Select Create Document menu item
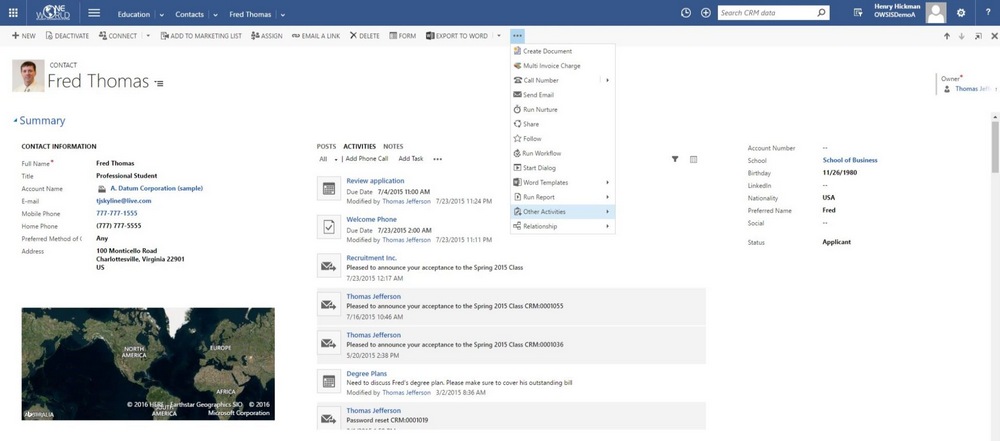The width and height of the screenshot is (1000, 441). pos(562,51)
